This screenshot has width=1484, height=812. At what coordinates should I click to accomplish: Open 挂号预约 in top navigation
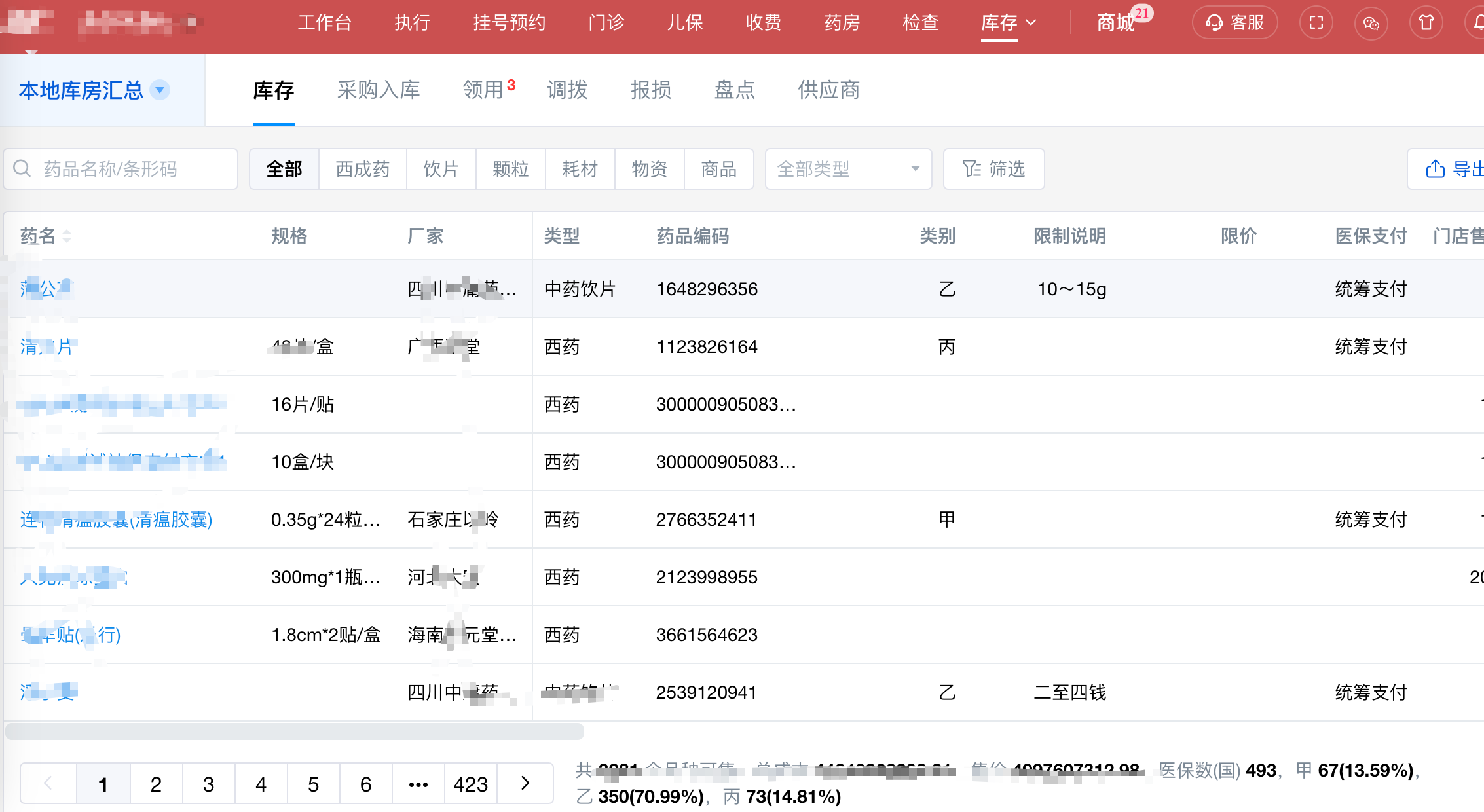point(510,23)
